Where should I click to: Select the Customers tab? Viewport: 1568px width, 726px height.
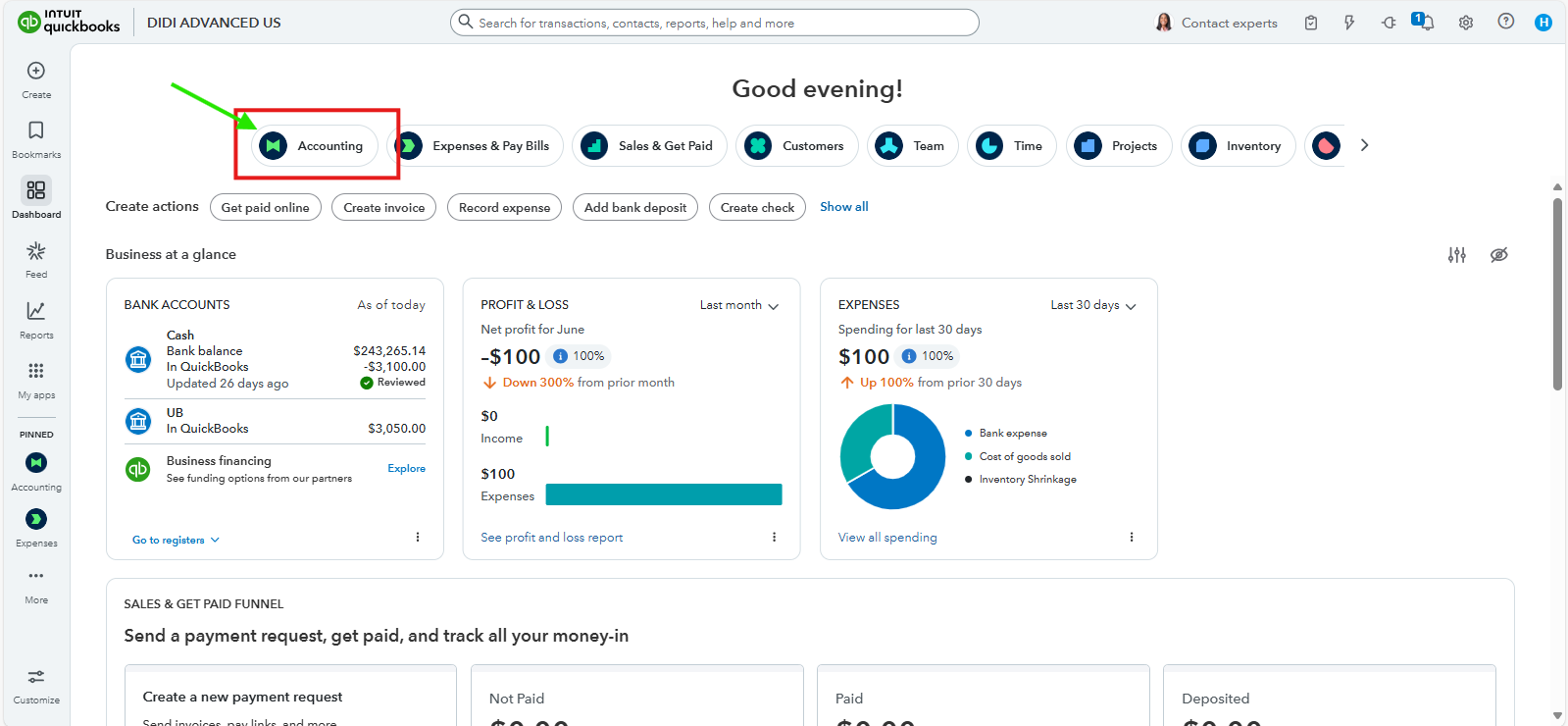(x=797, y=146)
